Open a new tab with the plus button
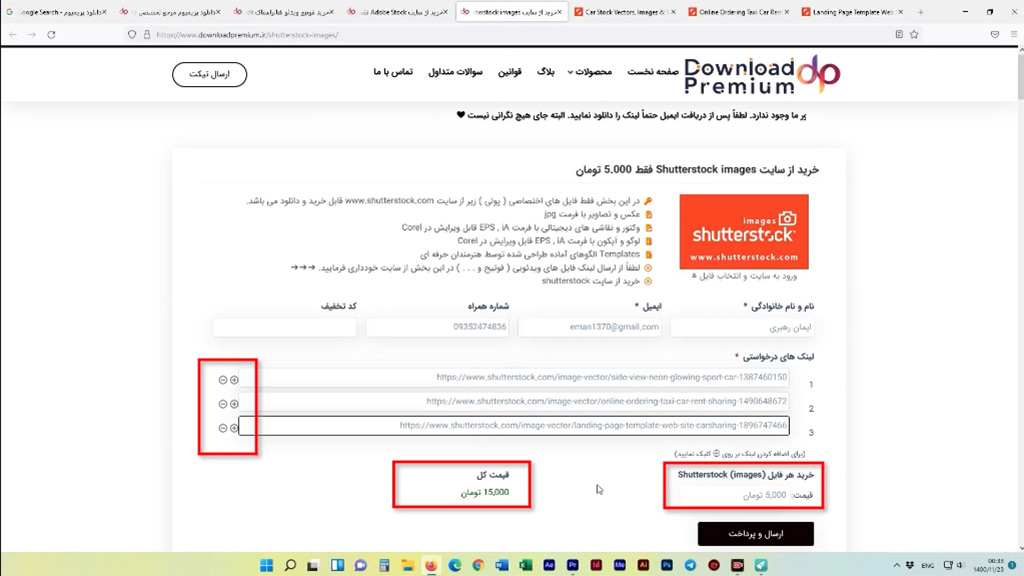This screenshot has width=1024, height=576. pos(921,12)
